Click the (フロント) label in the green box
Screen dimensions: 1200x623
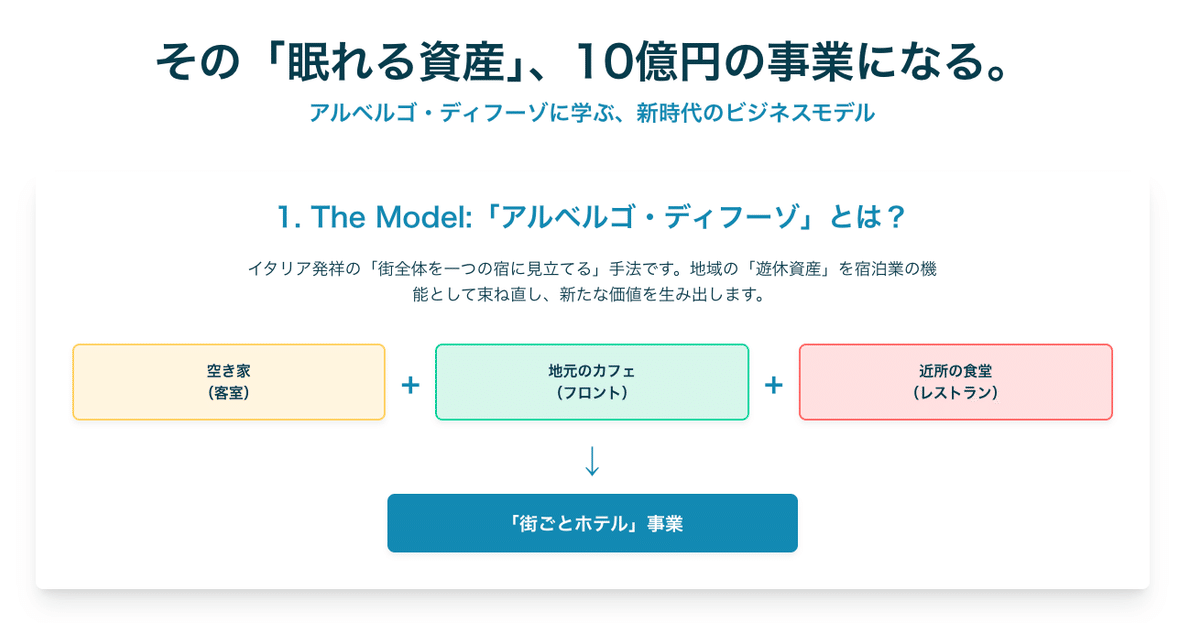click(x=592, y=393)
